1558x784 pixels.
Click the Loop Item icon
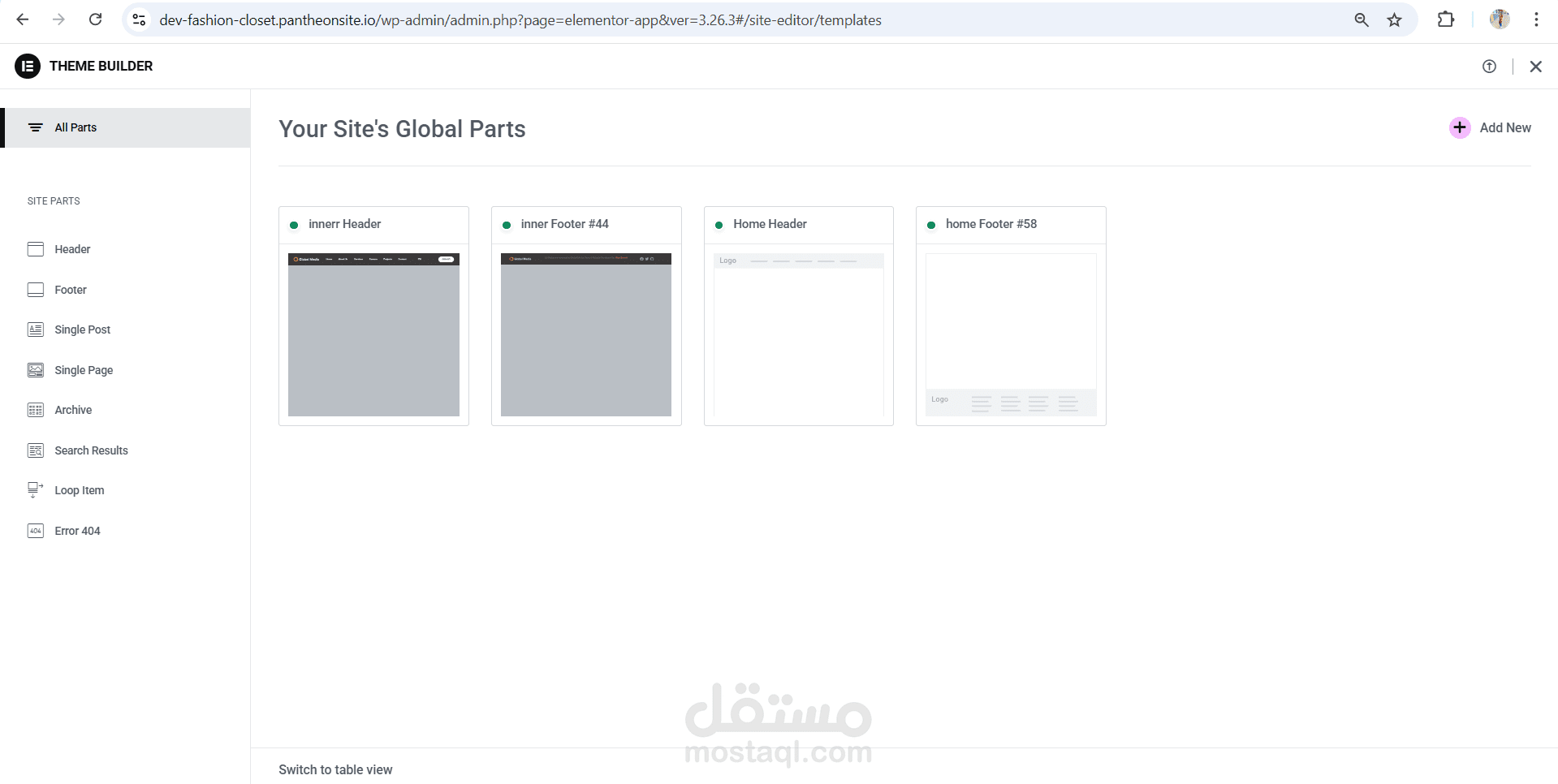coord(36,490)
